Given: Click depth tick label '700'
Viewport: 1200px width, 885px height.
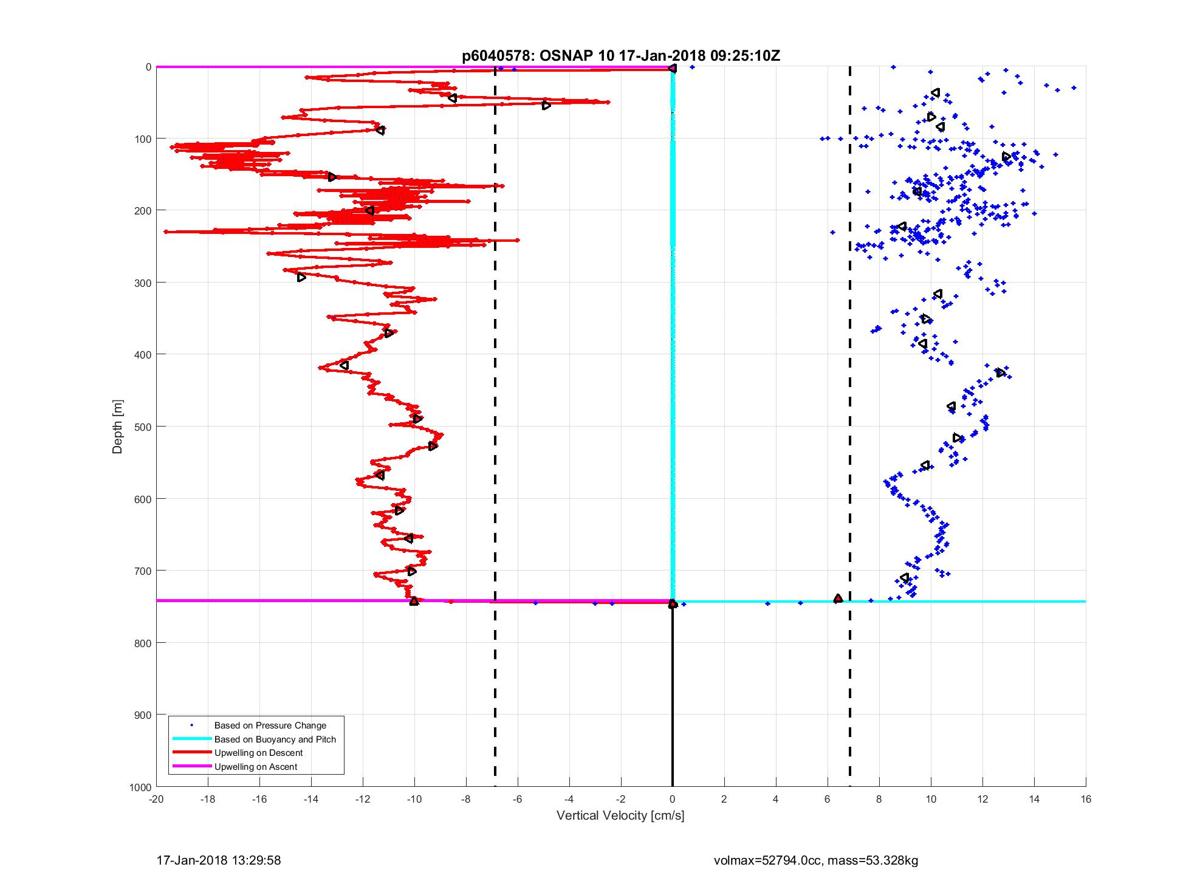Looking at the screenshot, I should (x=142, y=571).
